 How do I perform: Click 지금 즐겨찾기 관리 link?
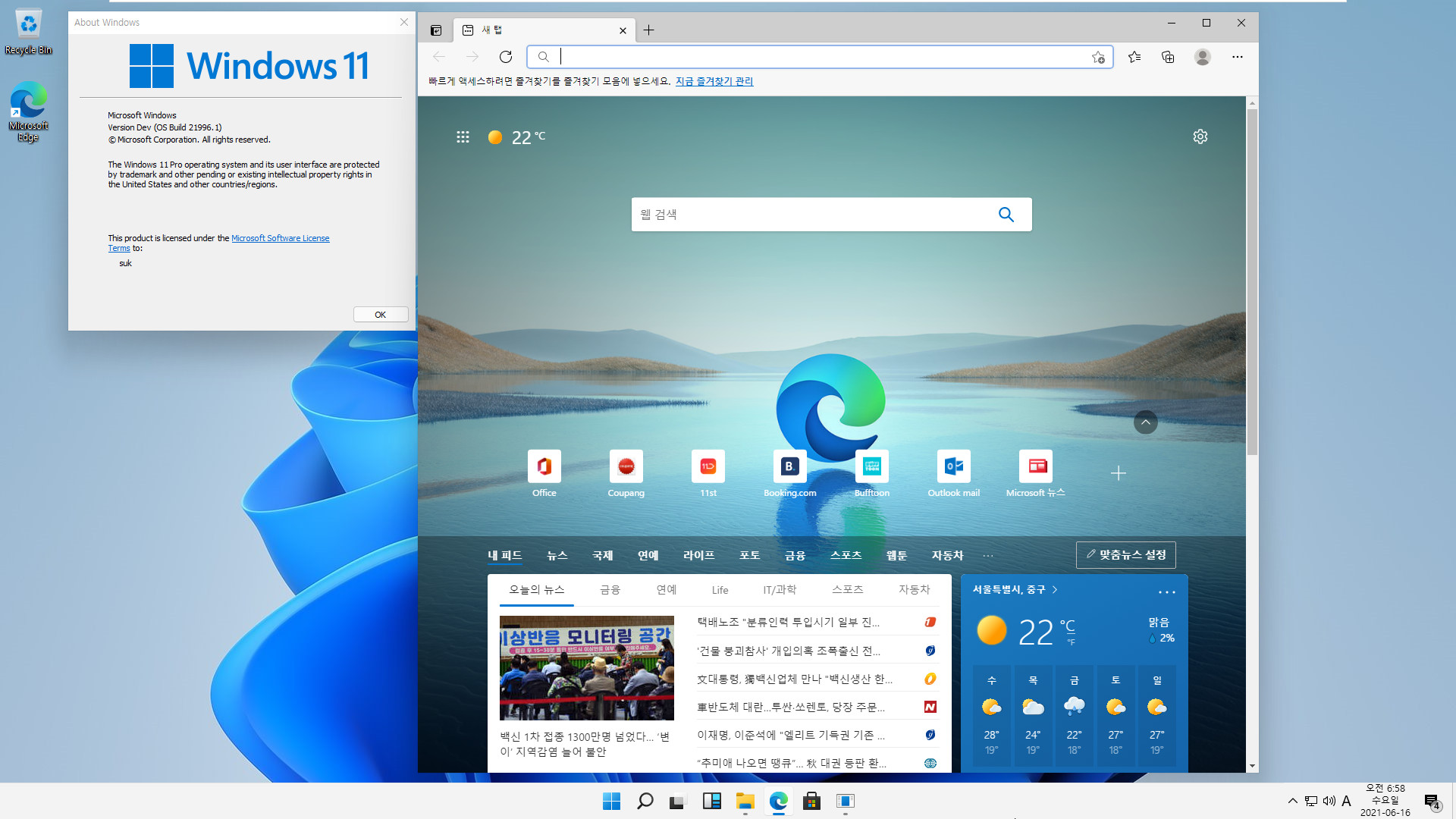point(714,81)
